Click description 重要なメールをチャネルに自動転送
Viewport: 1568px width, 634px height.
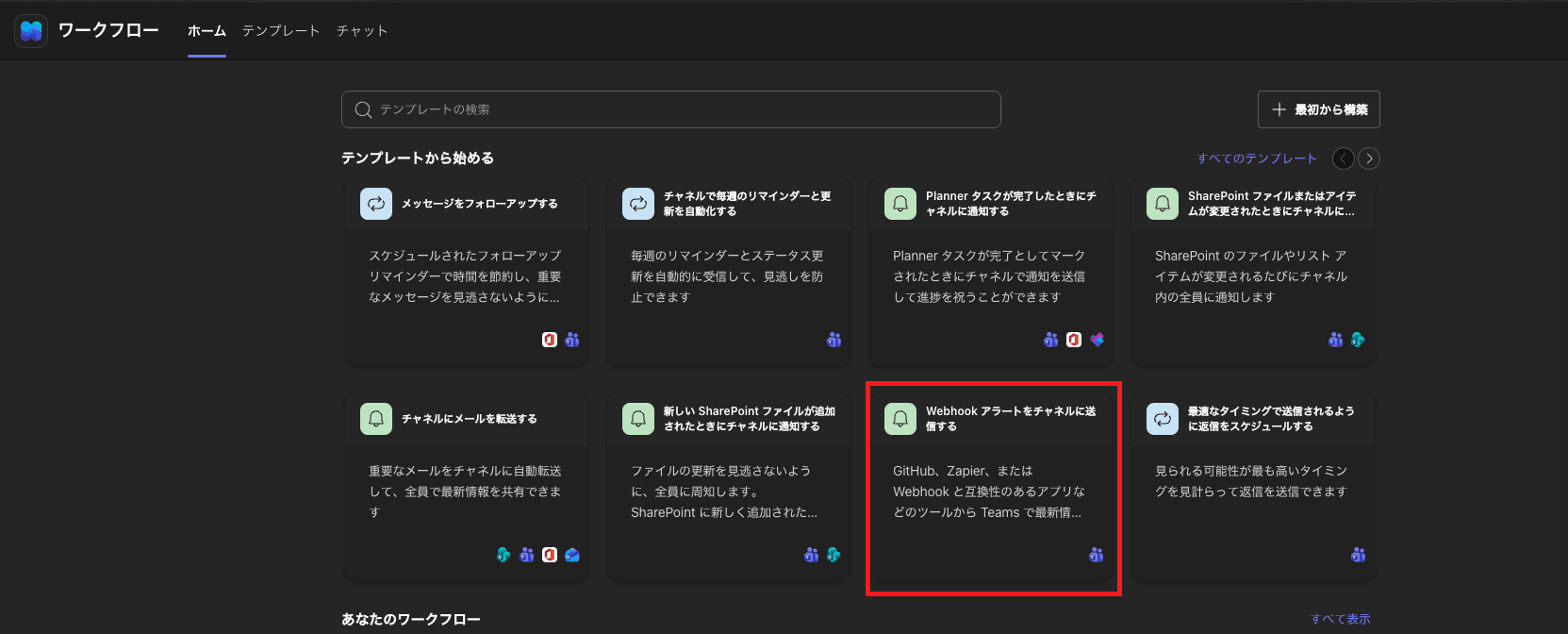(x=465, y=492)
